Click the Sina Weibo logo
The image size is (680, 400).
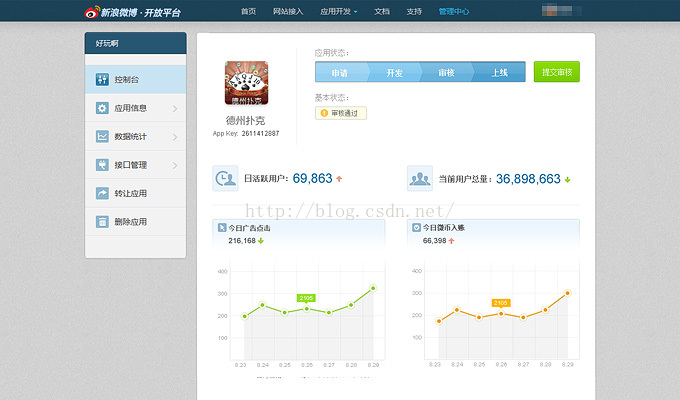[x=132, y=12]
